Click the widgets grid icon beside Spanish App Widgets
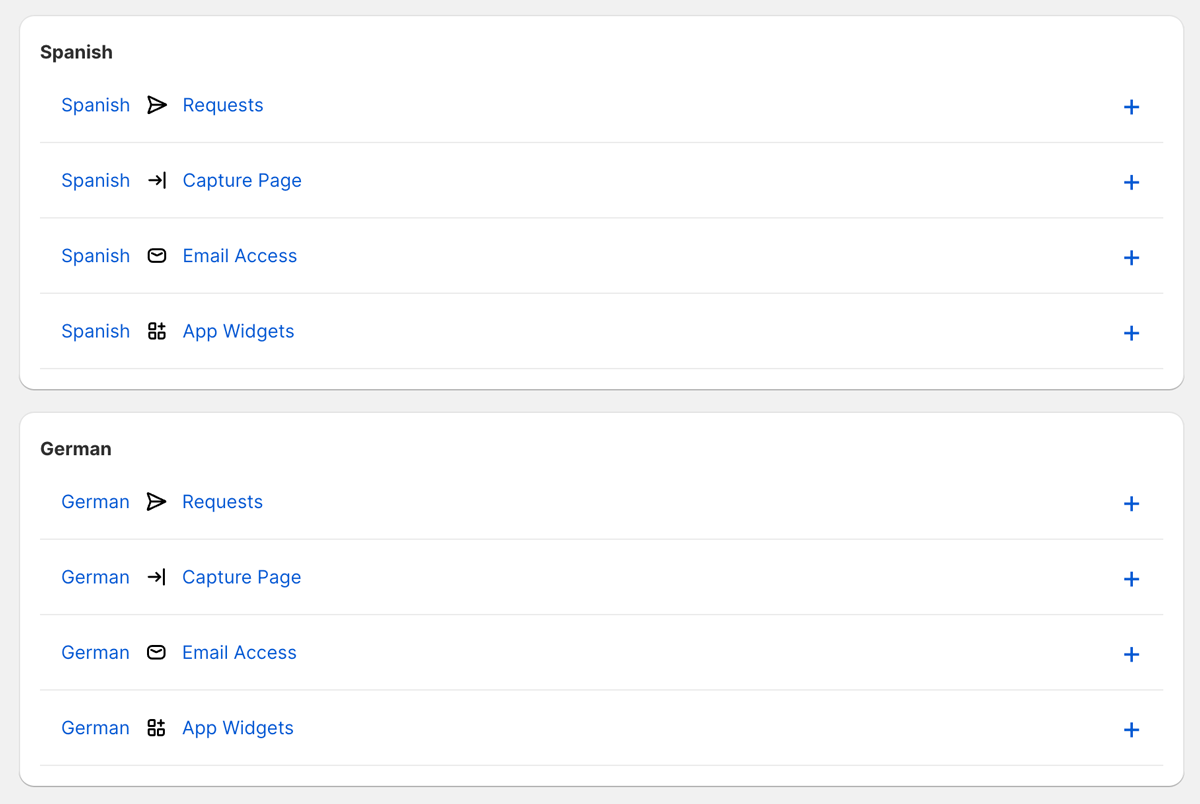The image size is (1200, 804). pyautogui.click(x=156, y=331)
